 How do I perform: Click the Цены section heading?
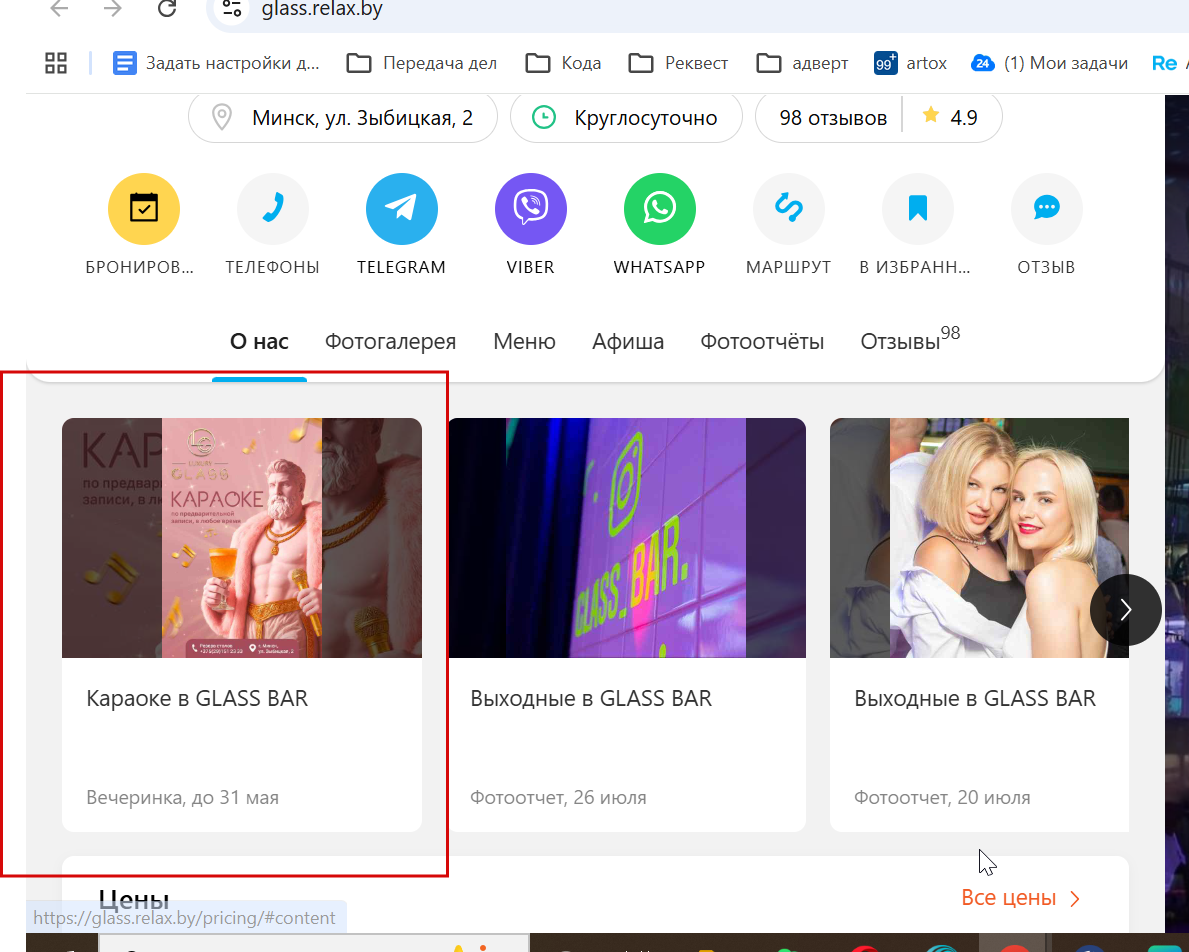pyautogui.click(x=133, y=900)
